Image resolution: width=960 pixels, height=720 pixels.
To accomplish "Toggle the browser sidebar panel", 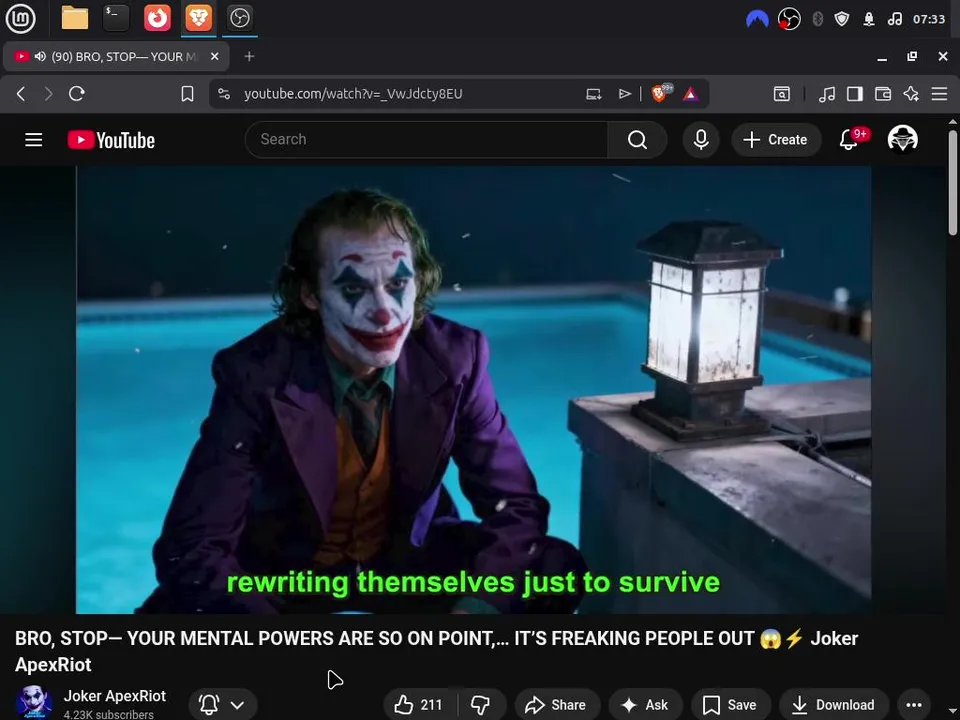I will [x=854, y=94].
